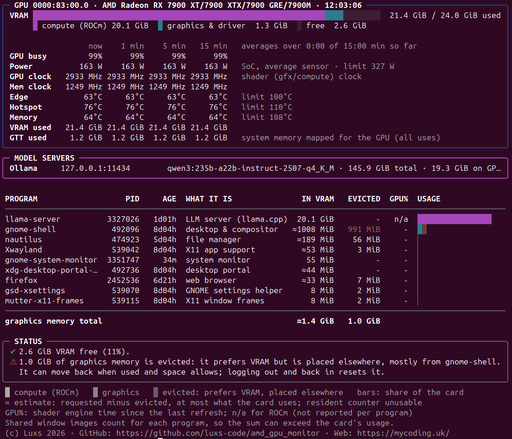Click the 'GTT used' row label
Screen dimensions: 512x439
[x=28, y=138]
